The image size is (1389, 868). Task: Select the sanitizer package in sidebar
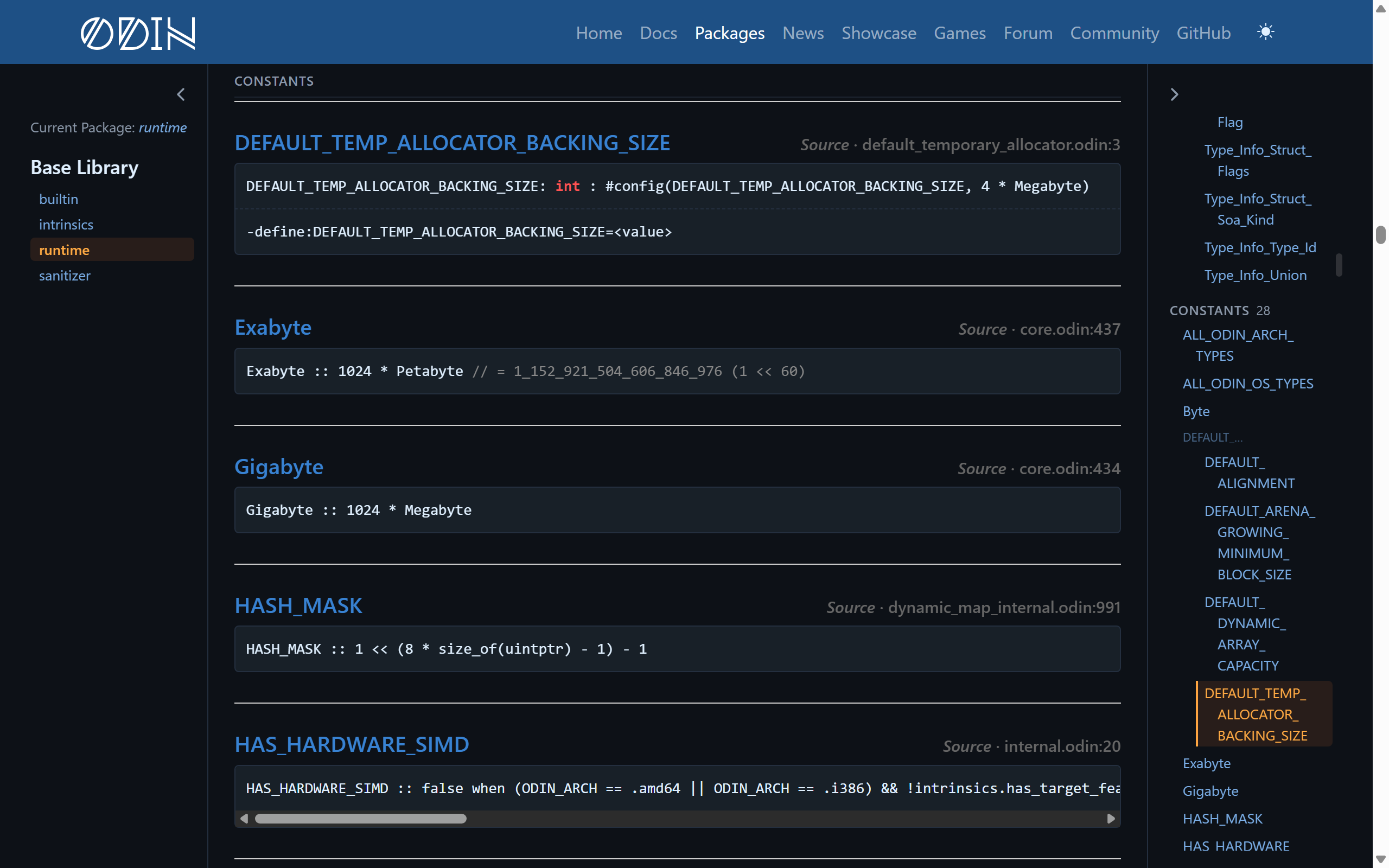tap(65, 276)
